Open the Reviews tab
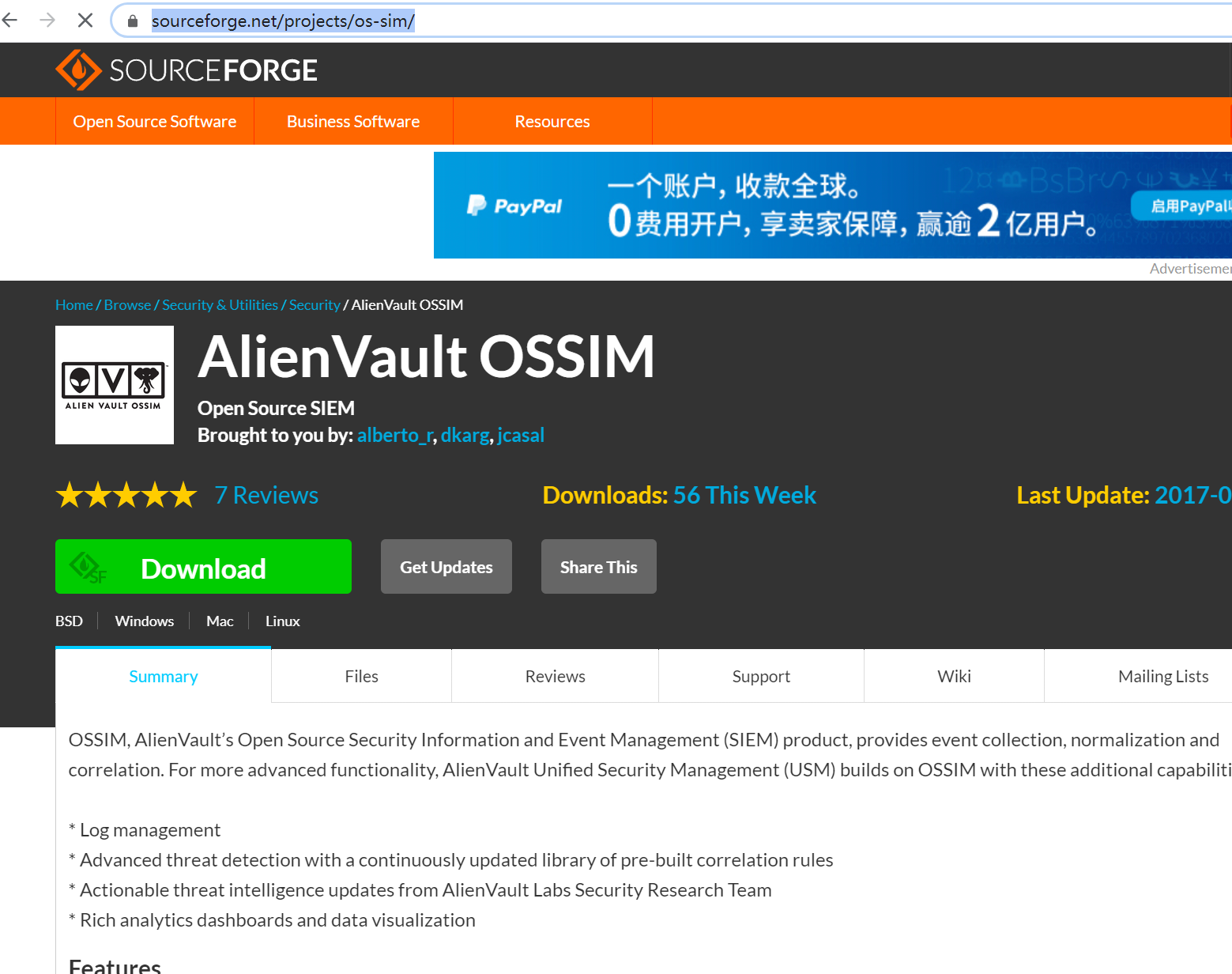The image size is (1232, 974). tap(555, 676)
